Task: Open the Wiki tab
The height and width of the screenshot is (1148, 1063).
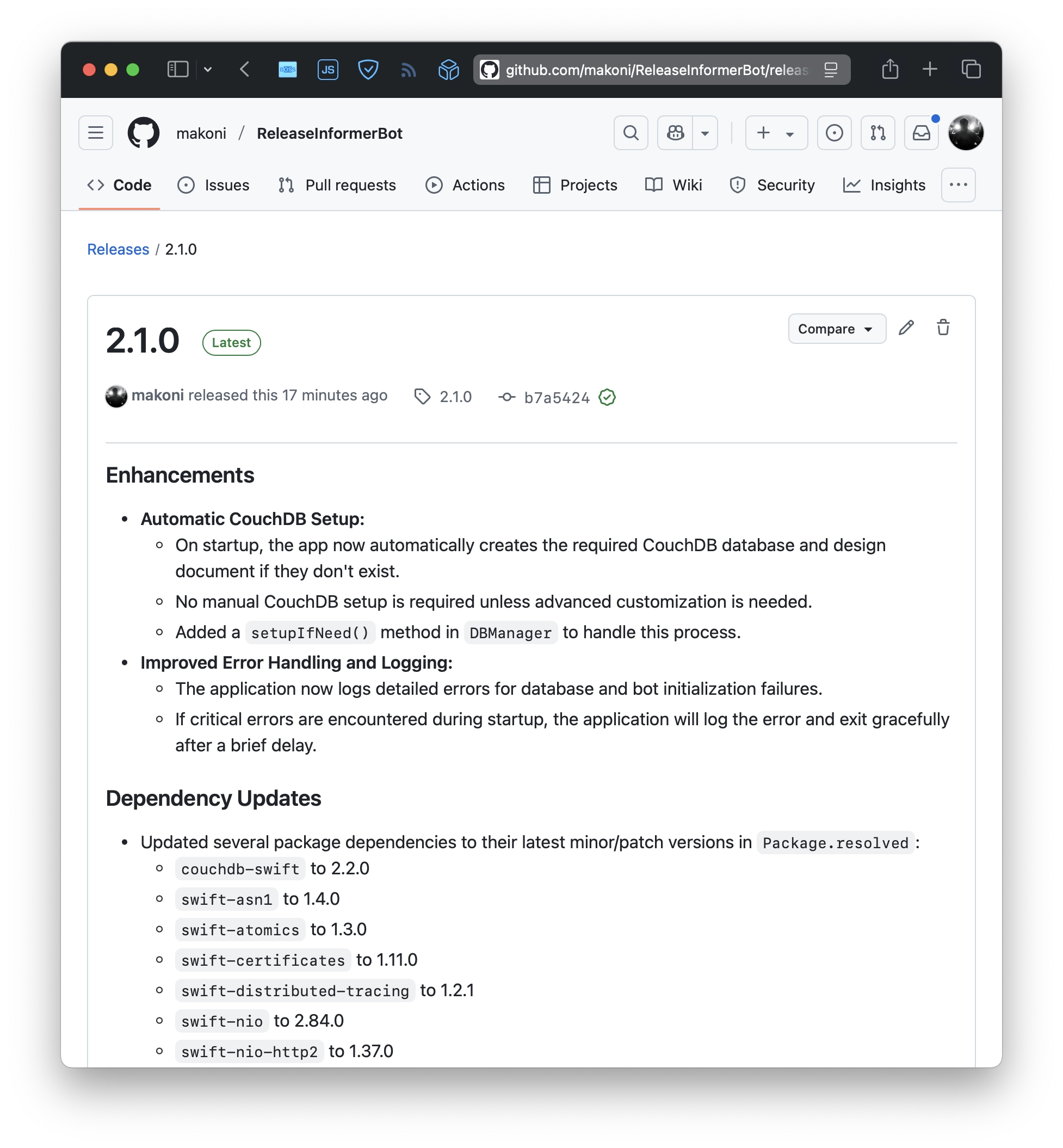Action: click(673, 185)
